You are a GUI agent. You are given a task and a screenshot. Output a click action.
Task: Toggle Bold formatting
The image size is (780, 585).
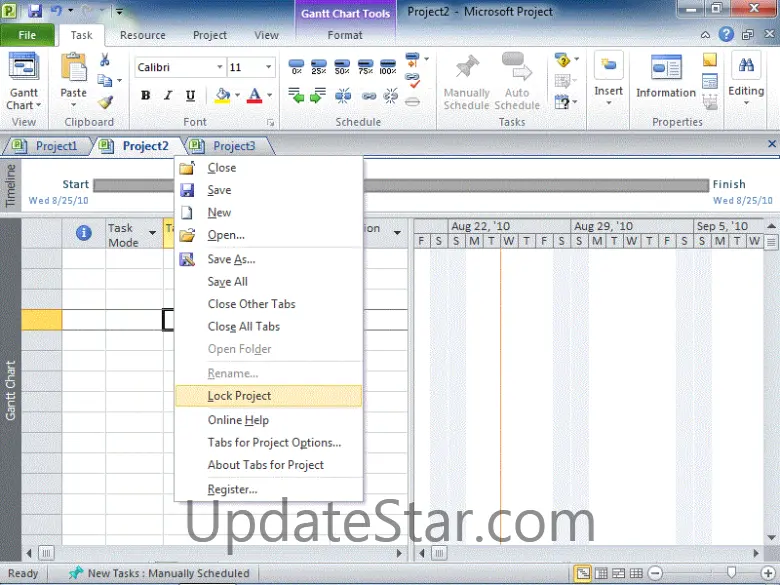[146, 95]
